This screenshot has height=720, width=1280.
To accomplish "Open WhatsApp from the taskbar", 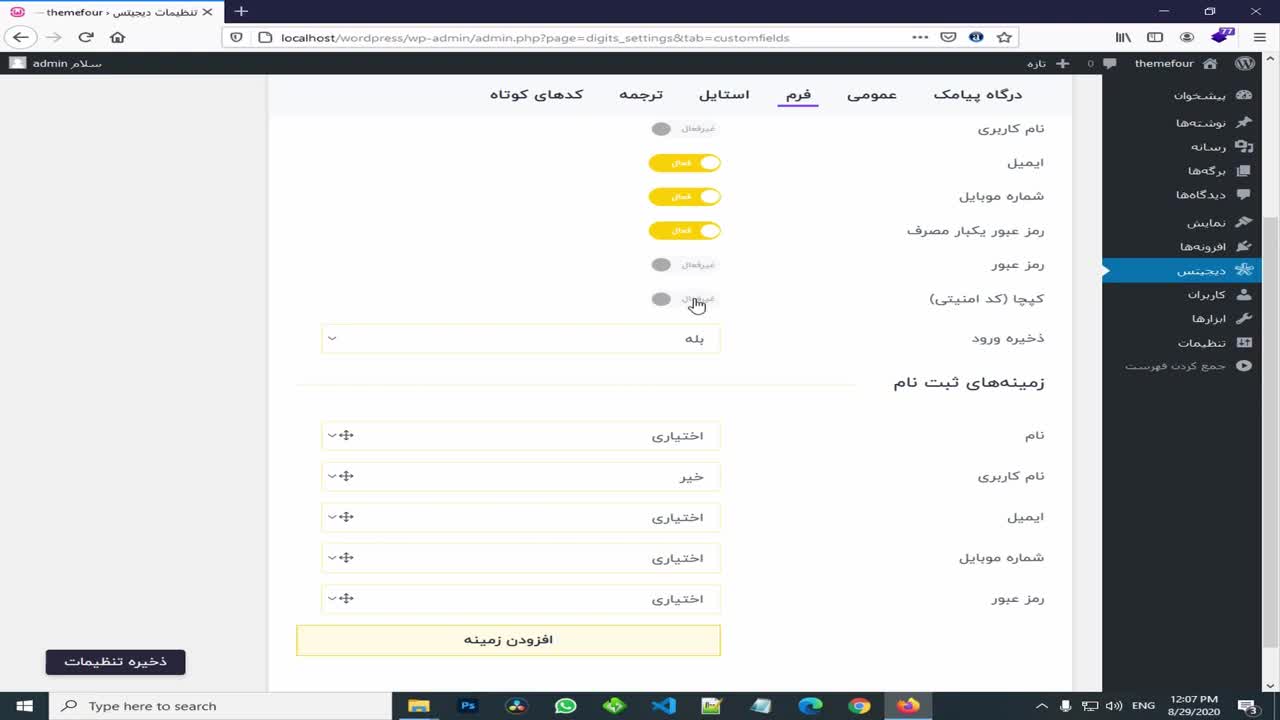I will click(566, 706).
